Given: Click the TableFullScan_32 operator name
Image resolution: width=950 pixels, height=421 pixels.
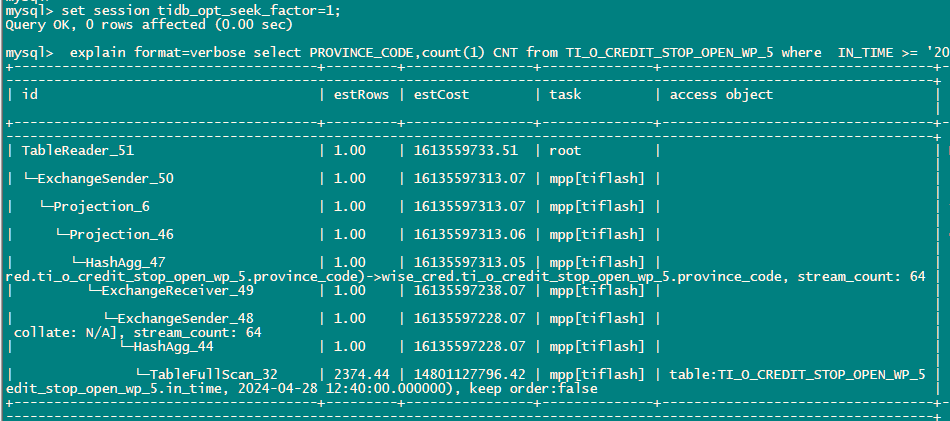Looking at the screenshot, I should (x=213, y=374).
